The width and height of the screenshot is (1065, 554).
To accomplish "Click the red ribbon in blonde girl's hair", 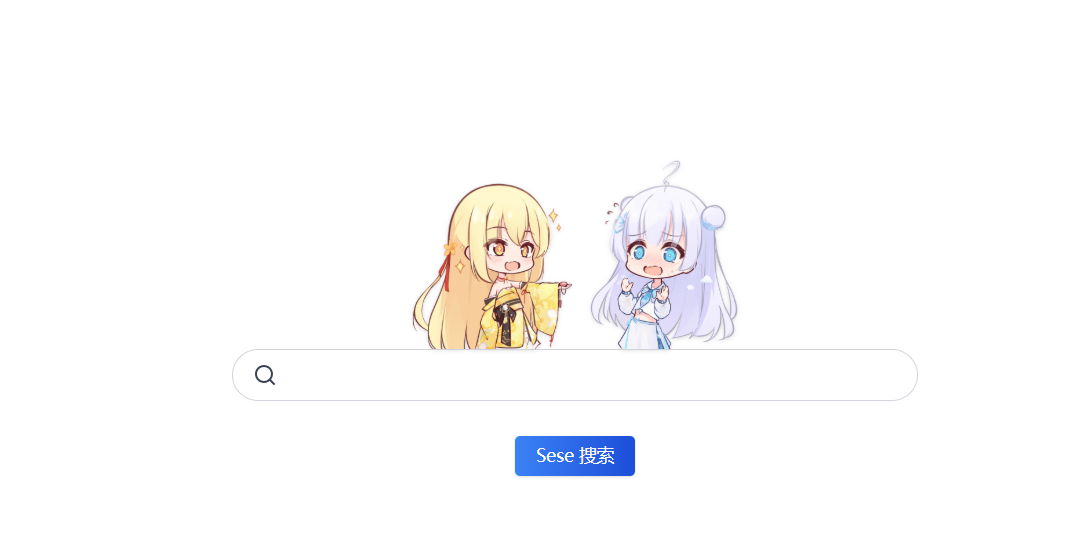I will point(445,272).
